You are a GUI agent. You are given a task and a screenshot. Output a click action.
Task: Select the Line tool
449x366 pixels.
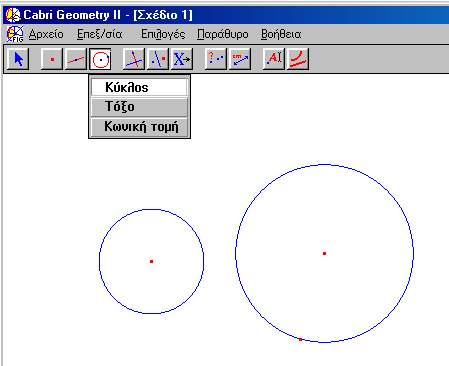pyautogui.click(x=76, y=59)
